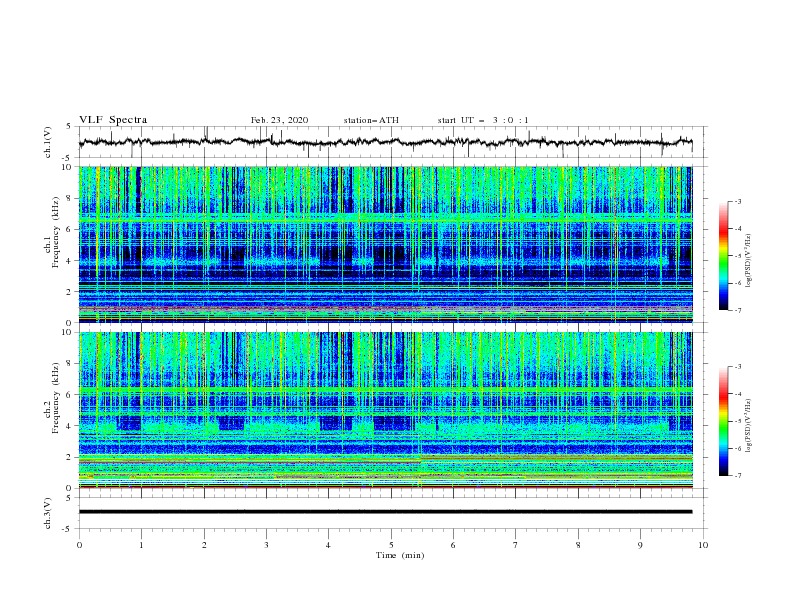Click the ch.1 colorbar 'log(PSD)(V²/Hz)' label
The height and width of the screenshot is (612, 792).
[749, 261]
